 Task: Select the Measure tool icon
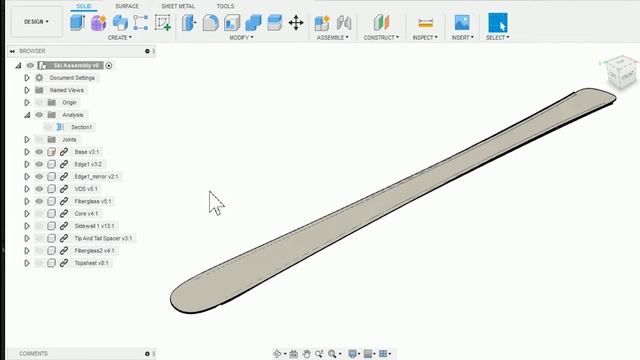pyautogui.click(x=425, y=23)
